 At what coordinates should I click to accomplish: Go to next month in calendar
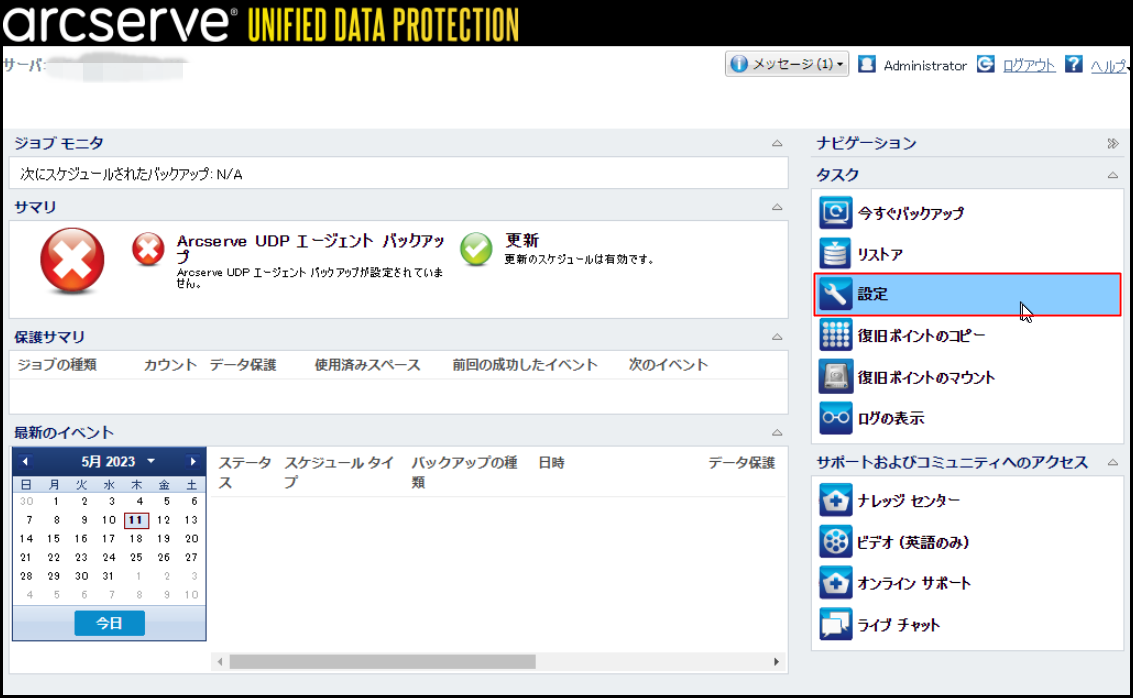click(192, 461)
